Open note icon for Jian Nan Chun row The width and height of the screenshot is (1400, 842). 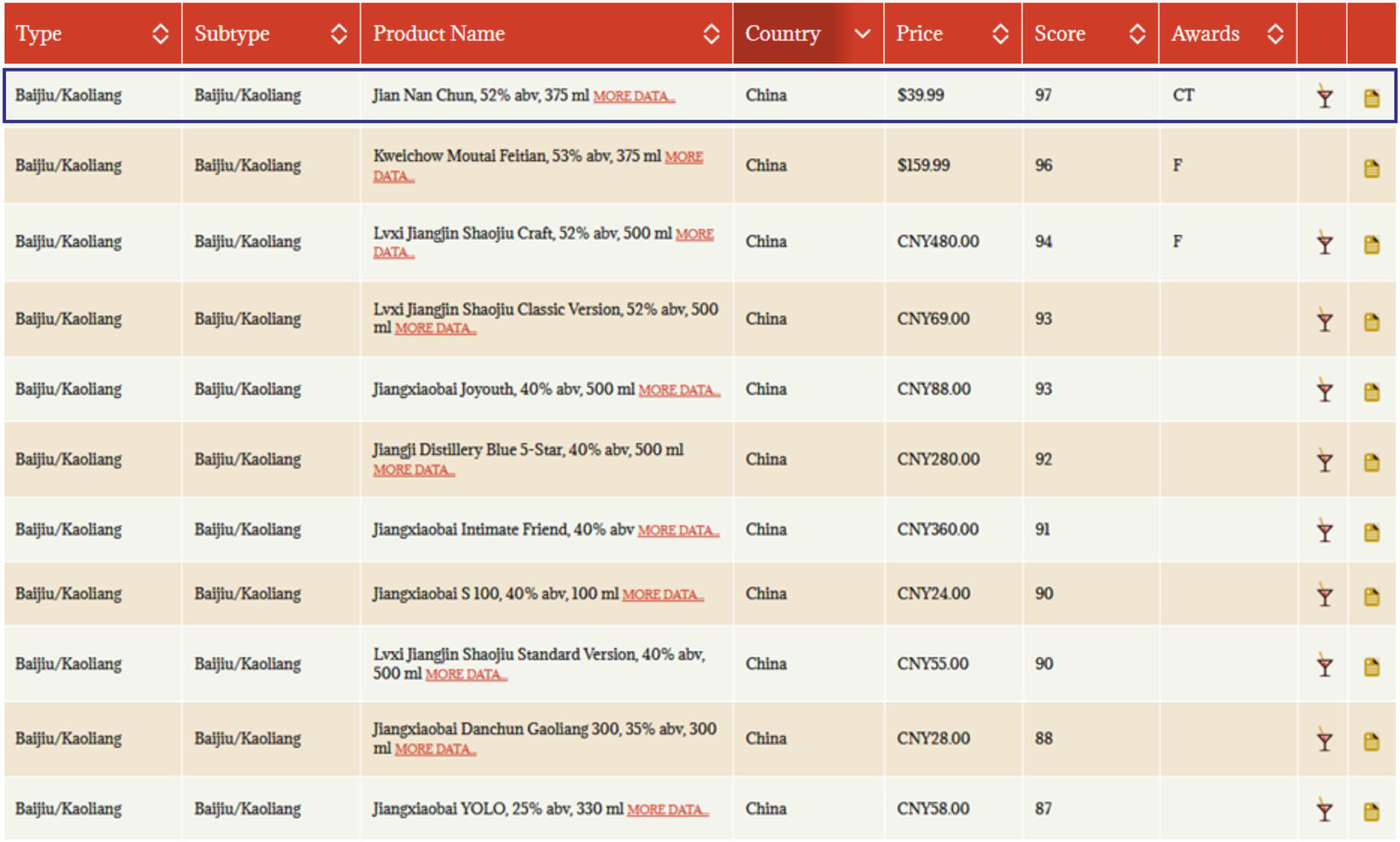(1371, 97)
